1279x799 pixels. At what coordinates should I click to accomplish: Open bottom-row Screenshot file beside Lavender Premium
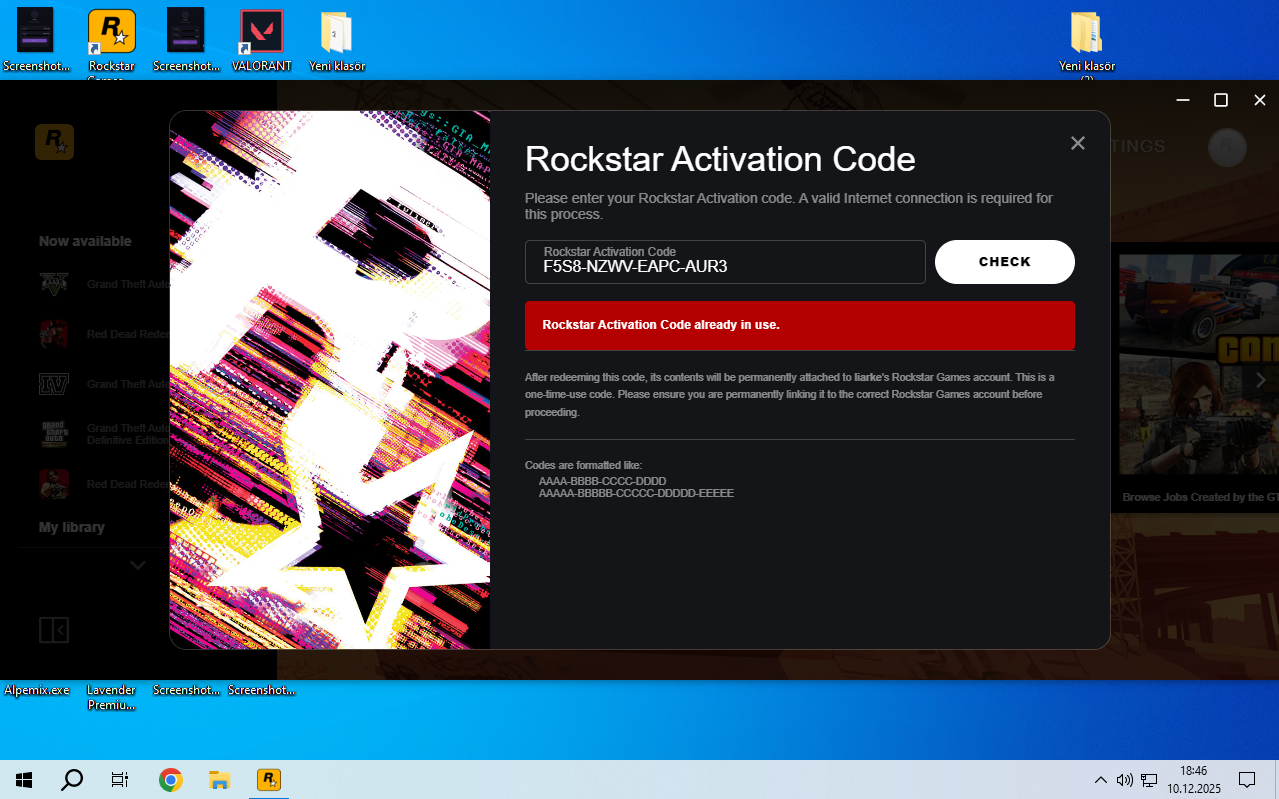(186, 690)
